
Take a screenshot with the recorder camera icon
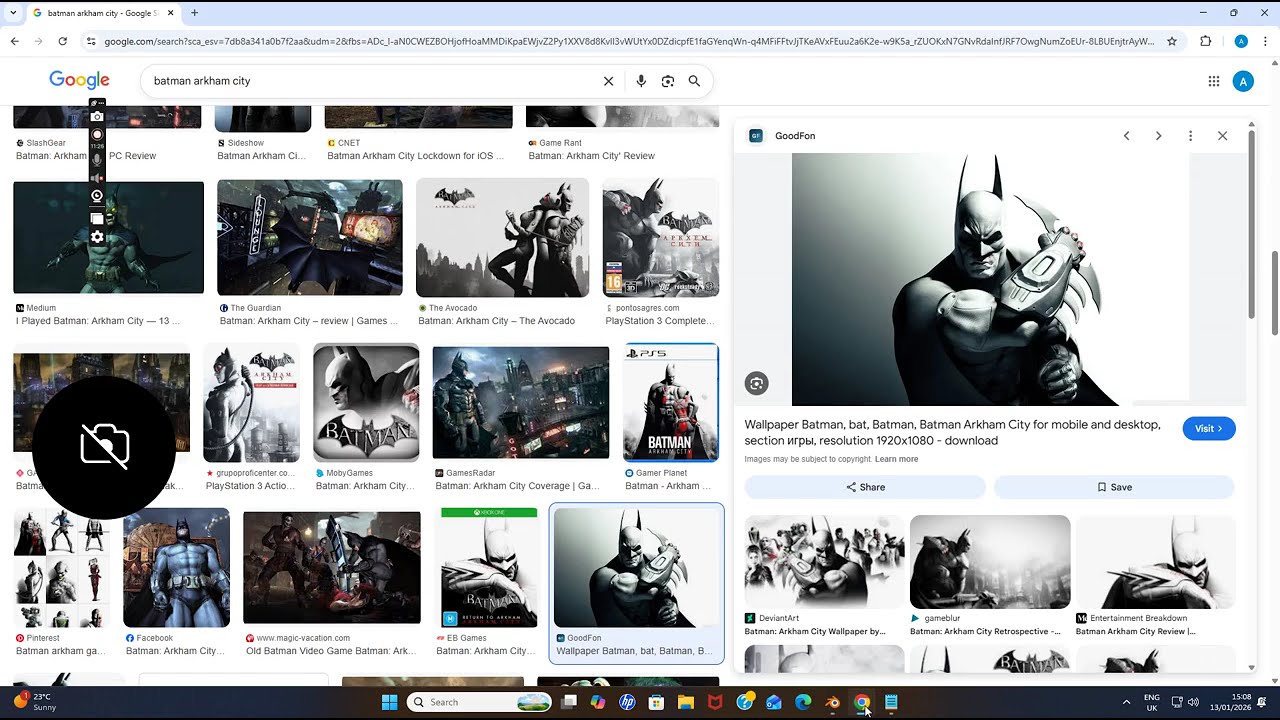(x=97, y=117)
